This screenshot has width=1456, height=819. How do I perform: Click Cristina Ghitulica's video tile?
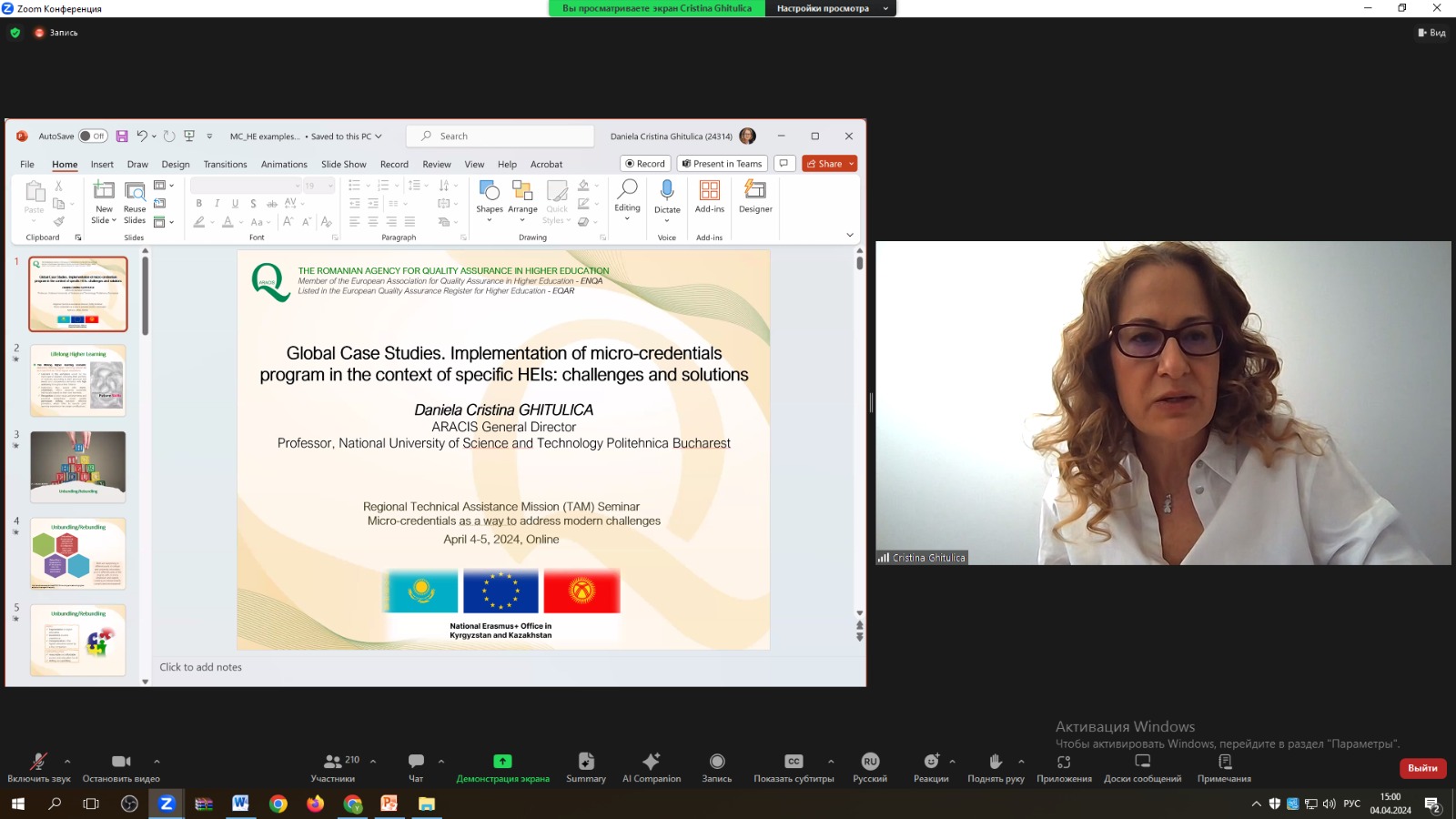1163,403
